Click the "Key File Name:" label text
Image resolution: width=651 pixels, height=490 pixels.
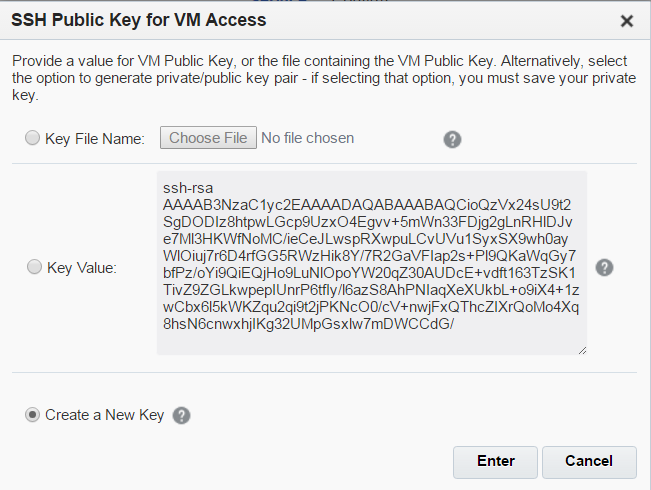(x=96, y=139)
